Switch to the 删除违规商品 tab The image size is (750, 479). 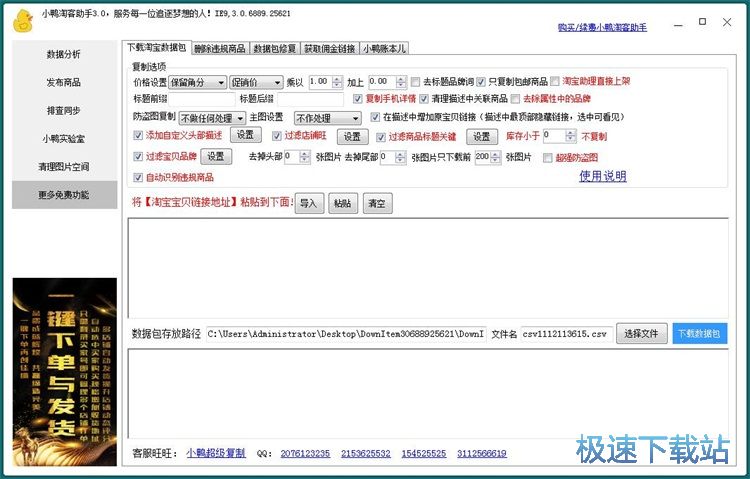pyautogui.click(x=219, y=48)
